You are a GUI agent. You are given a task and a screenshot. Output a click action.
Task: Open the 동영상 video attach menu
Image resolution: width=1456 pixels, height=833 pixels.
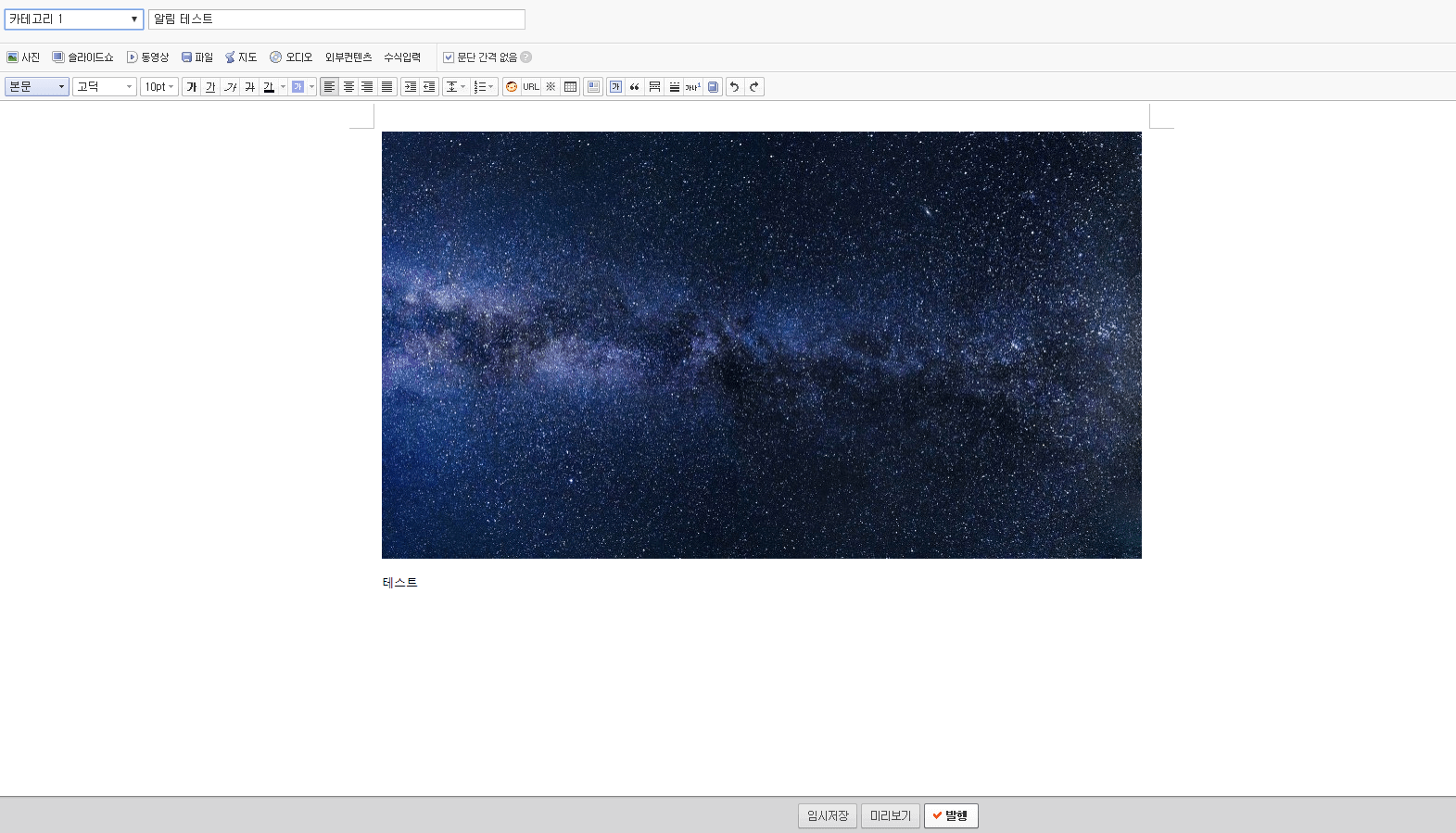pyautogui.click(x=147, y=57)
